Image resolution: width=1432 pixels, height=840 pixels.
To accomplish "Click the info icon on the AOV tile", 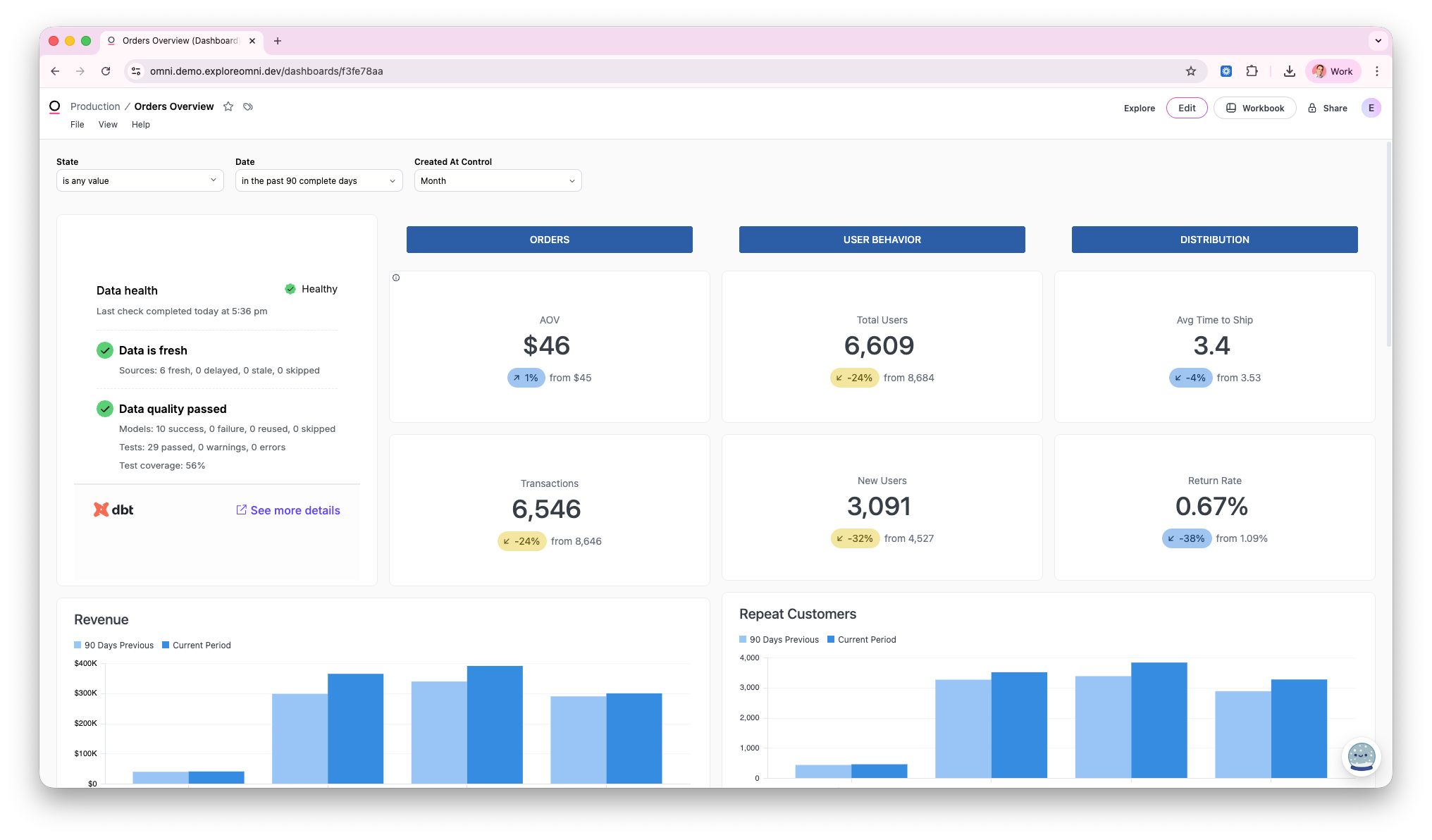I will tap(396, 278).
